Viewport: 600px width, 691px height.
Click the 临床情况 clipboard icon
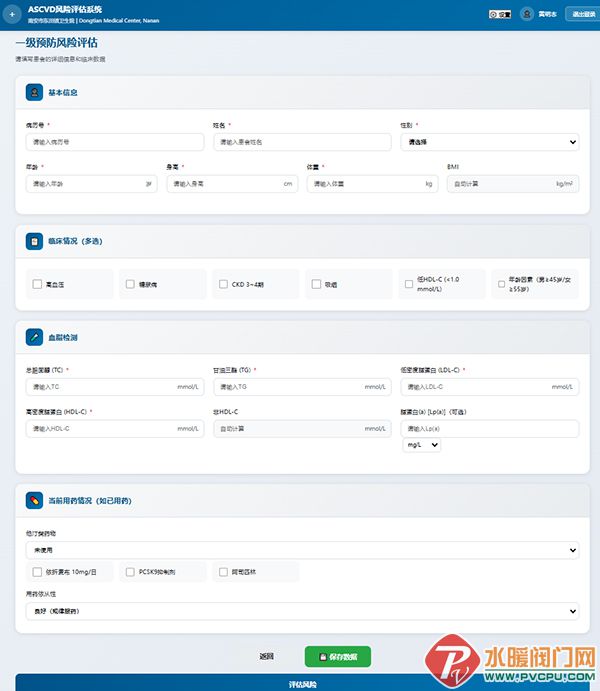click(34, 241)
